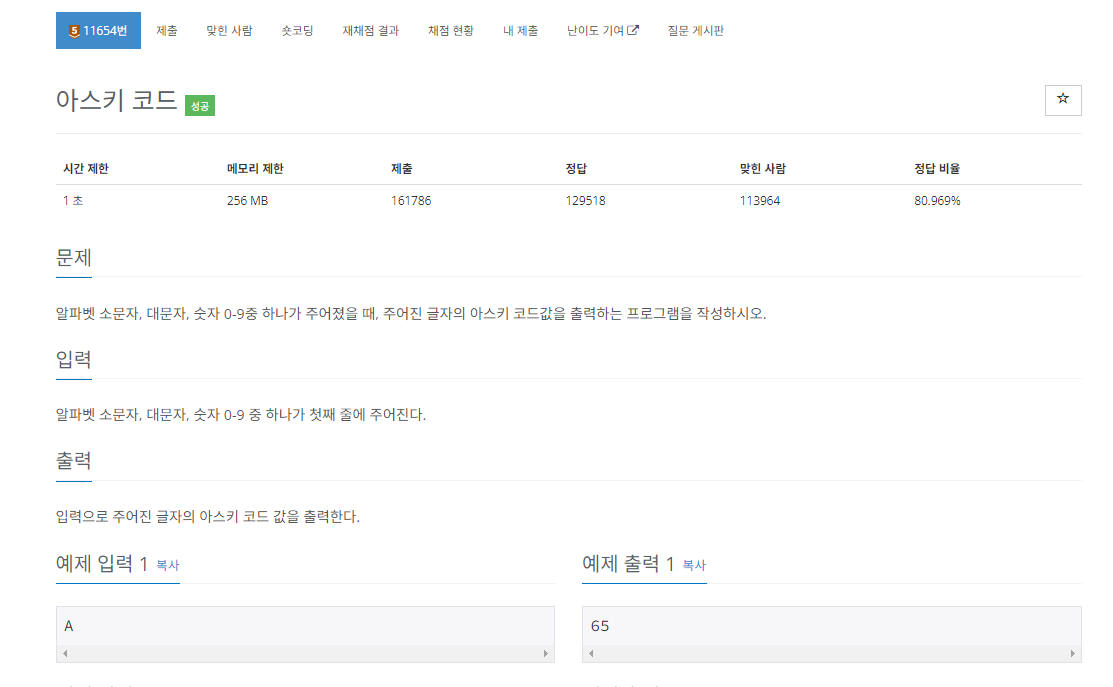The image size is (1113, 687).
Task: Click the 복사 link for 예제 출력 1
Action: coord(694,566)
